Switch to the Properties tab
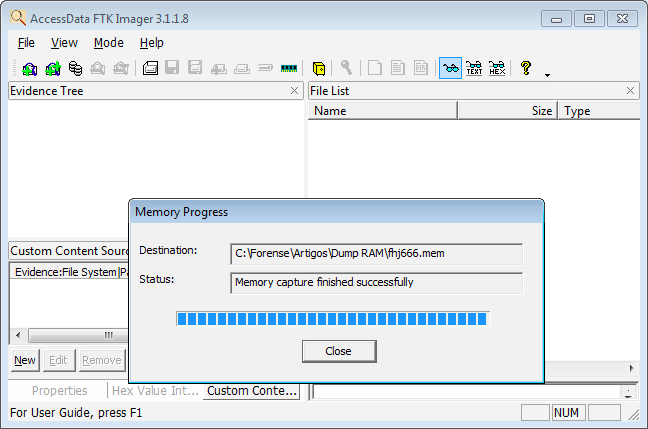This screenshot has width=648, height=429. coord(60,391)
